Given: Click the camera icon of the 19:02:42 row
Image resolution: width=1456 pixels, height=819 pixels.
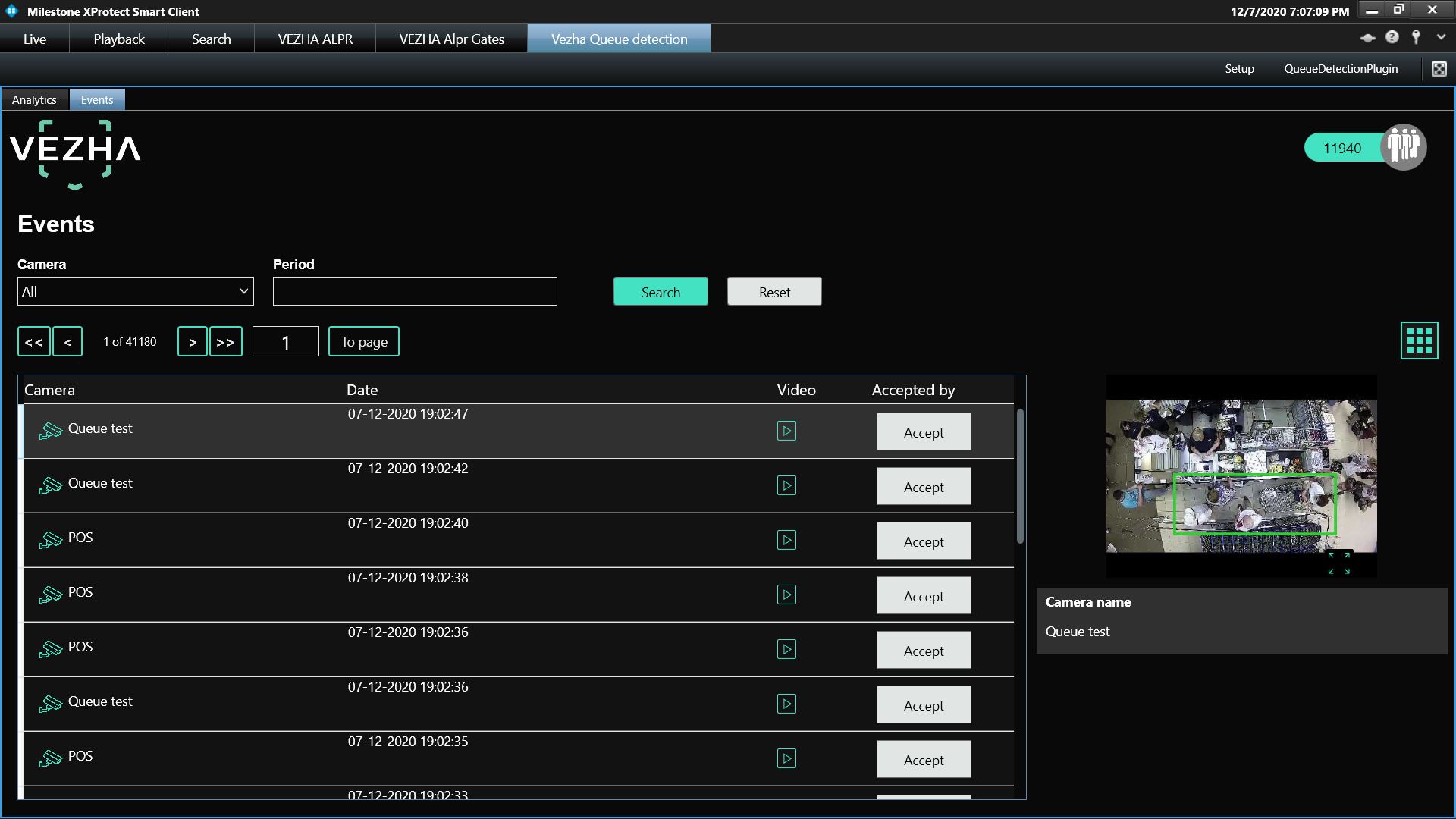Looking at the screenshot, I should click(51, 485).
